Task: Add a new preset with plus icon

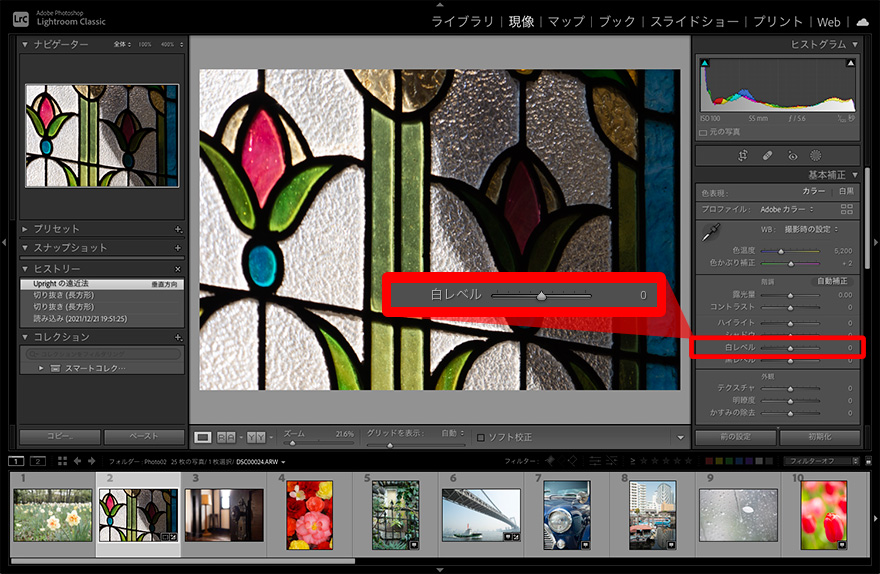Action: pos(178,229)
